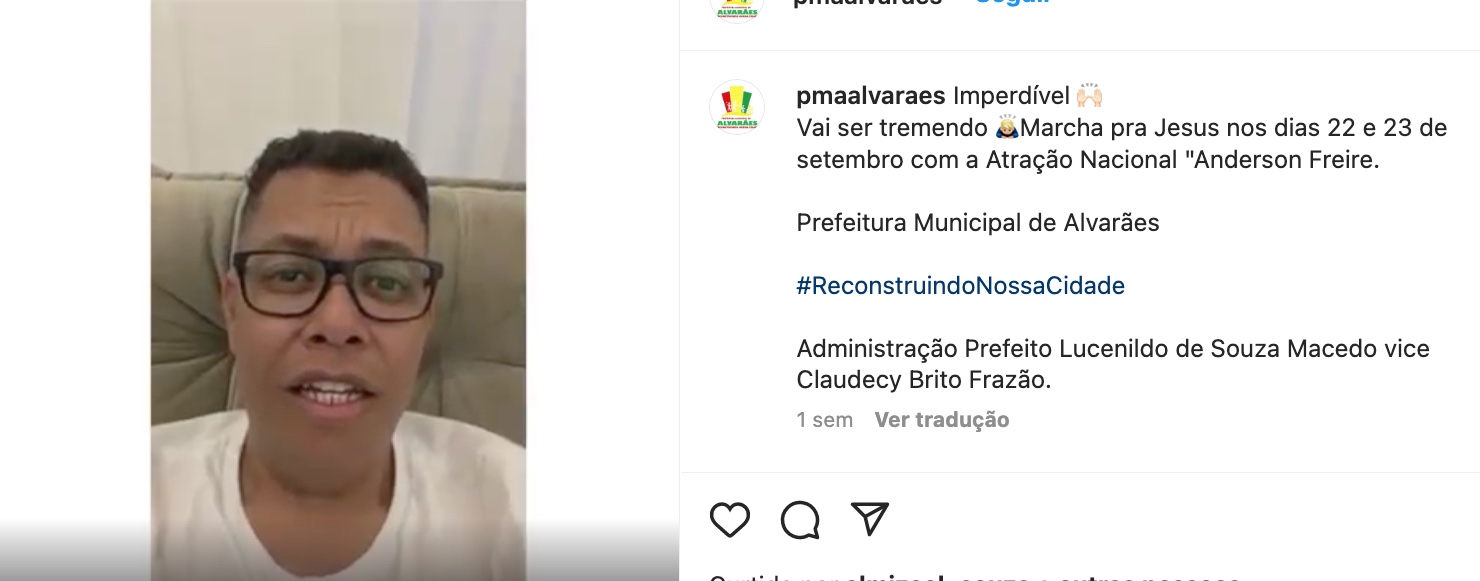Click the 1 sem post timestamp
This screenshot has width=1480, height=581.
(x=825, y=420)
